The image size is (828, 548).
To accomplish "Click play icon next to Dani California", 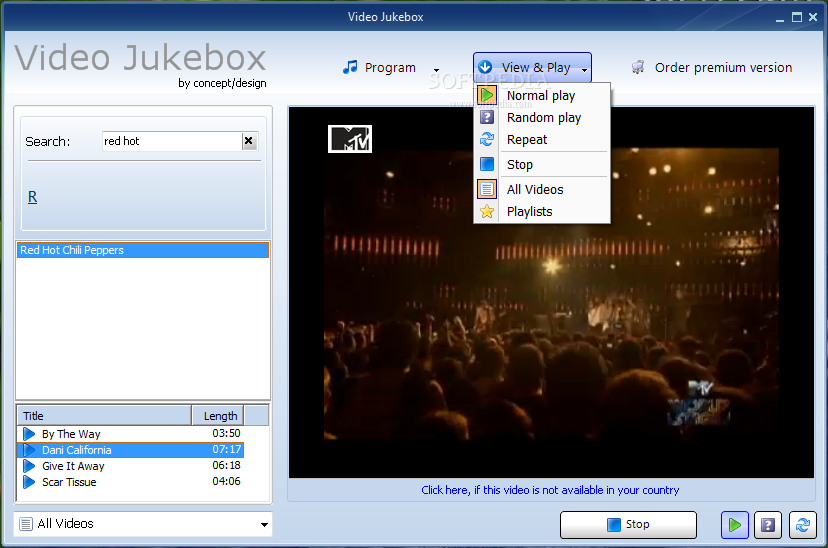I will (29, 450).
